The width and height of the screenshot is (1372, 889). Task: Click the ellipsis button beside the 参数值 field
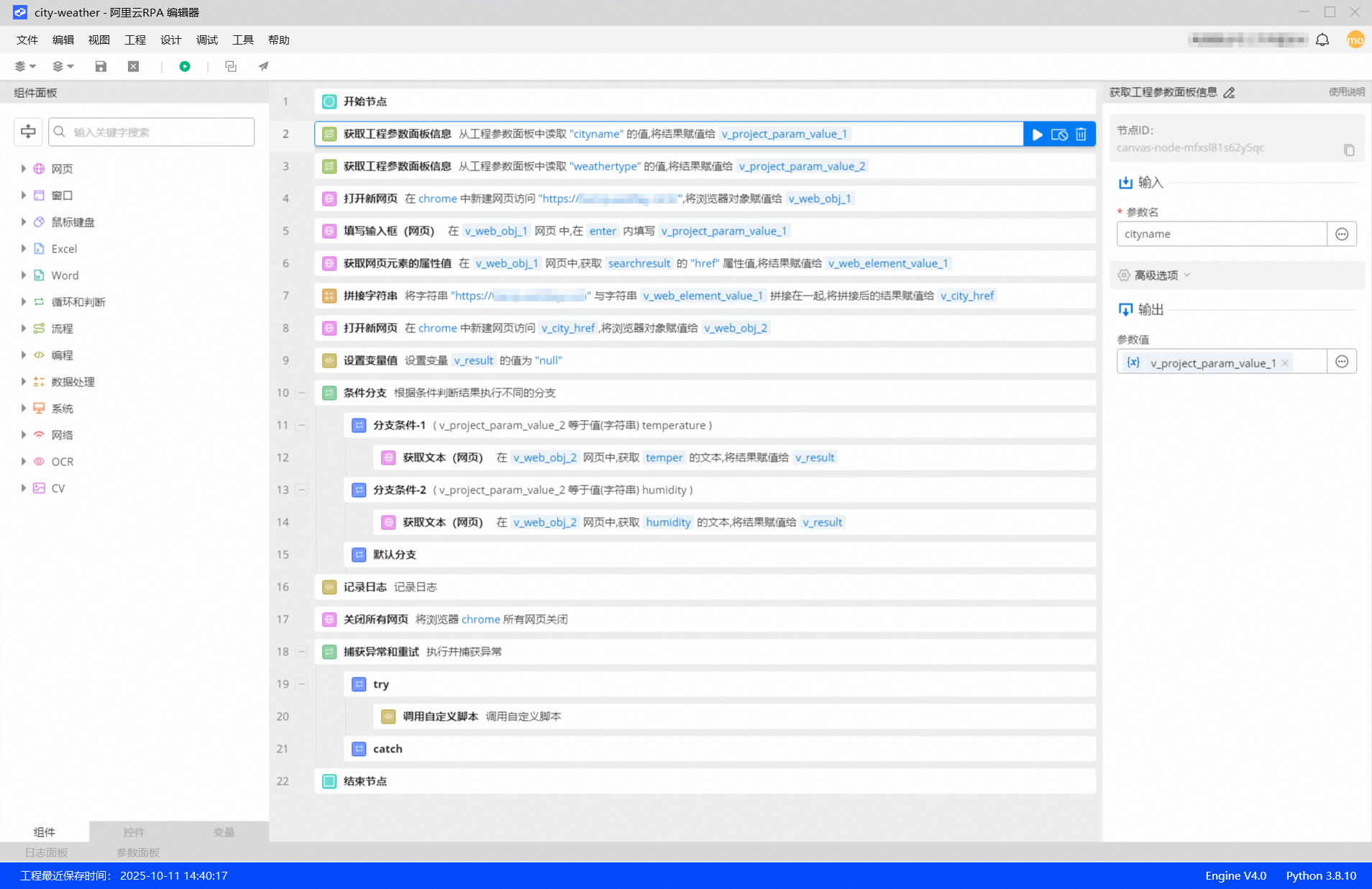point(1342,362)
